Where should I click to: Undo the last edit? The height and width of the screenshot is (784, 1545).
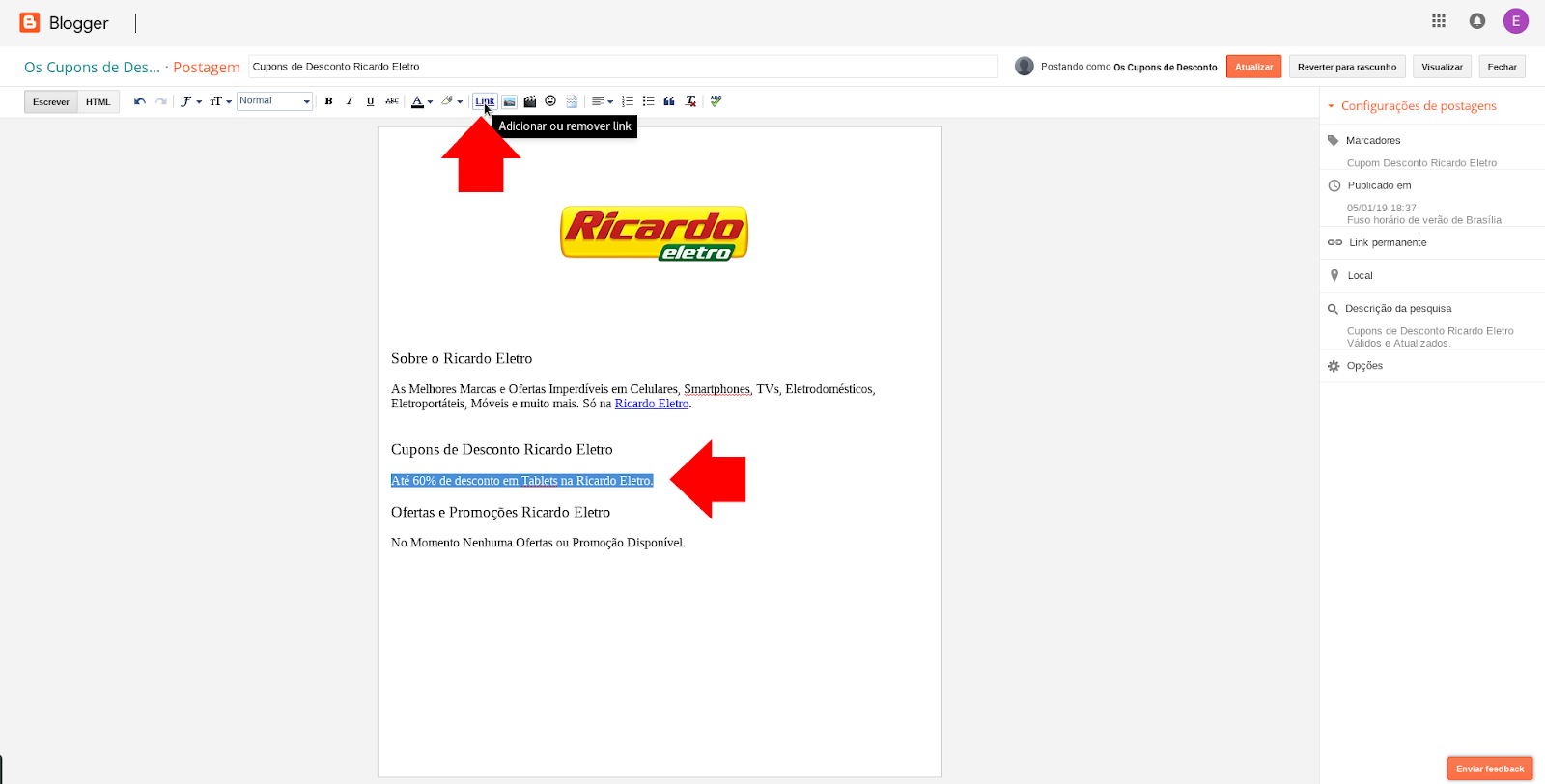click(140, 101)
